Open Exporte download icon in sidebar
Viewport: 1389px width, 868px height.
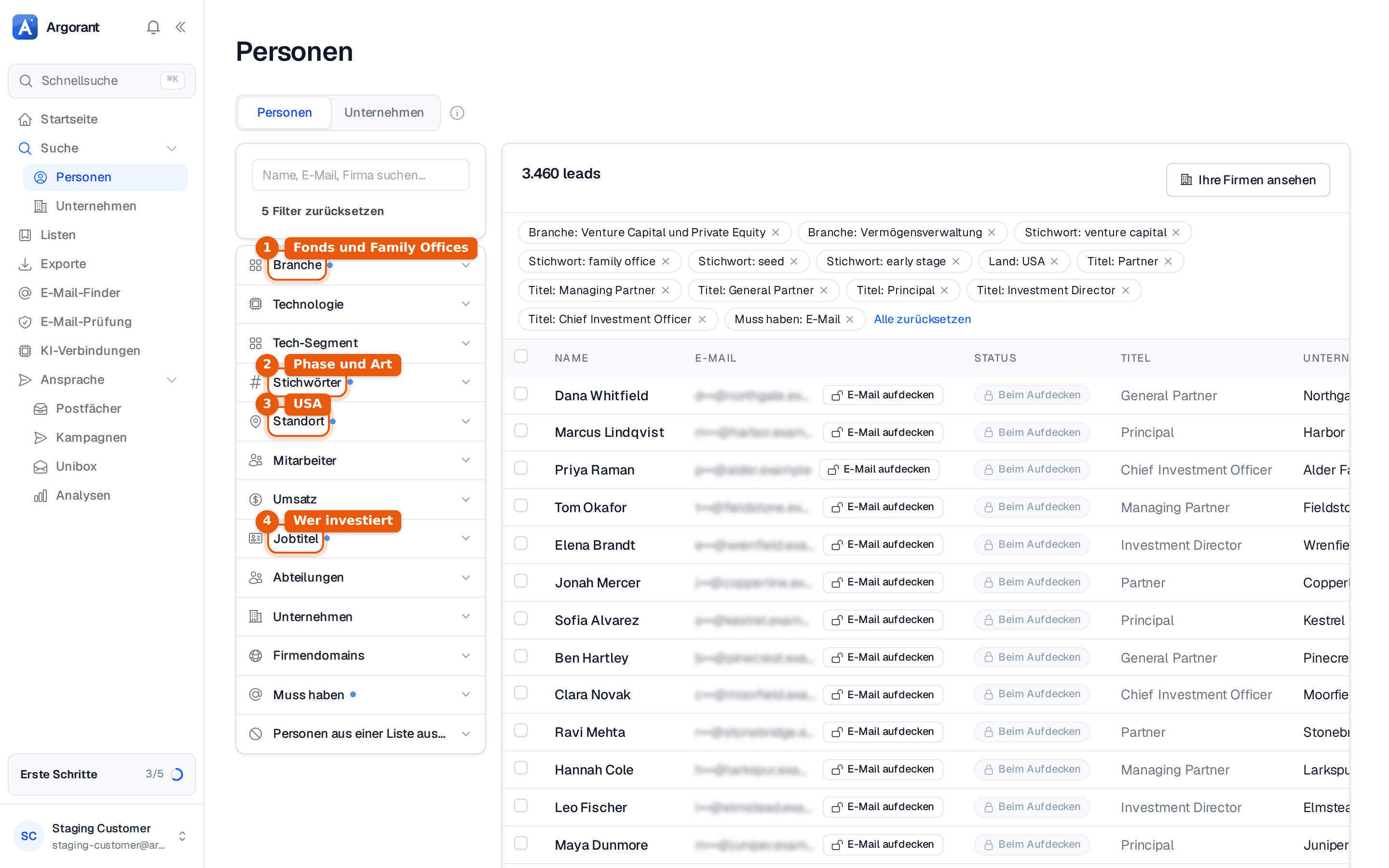point(25,264)
